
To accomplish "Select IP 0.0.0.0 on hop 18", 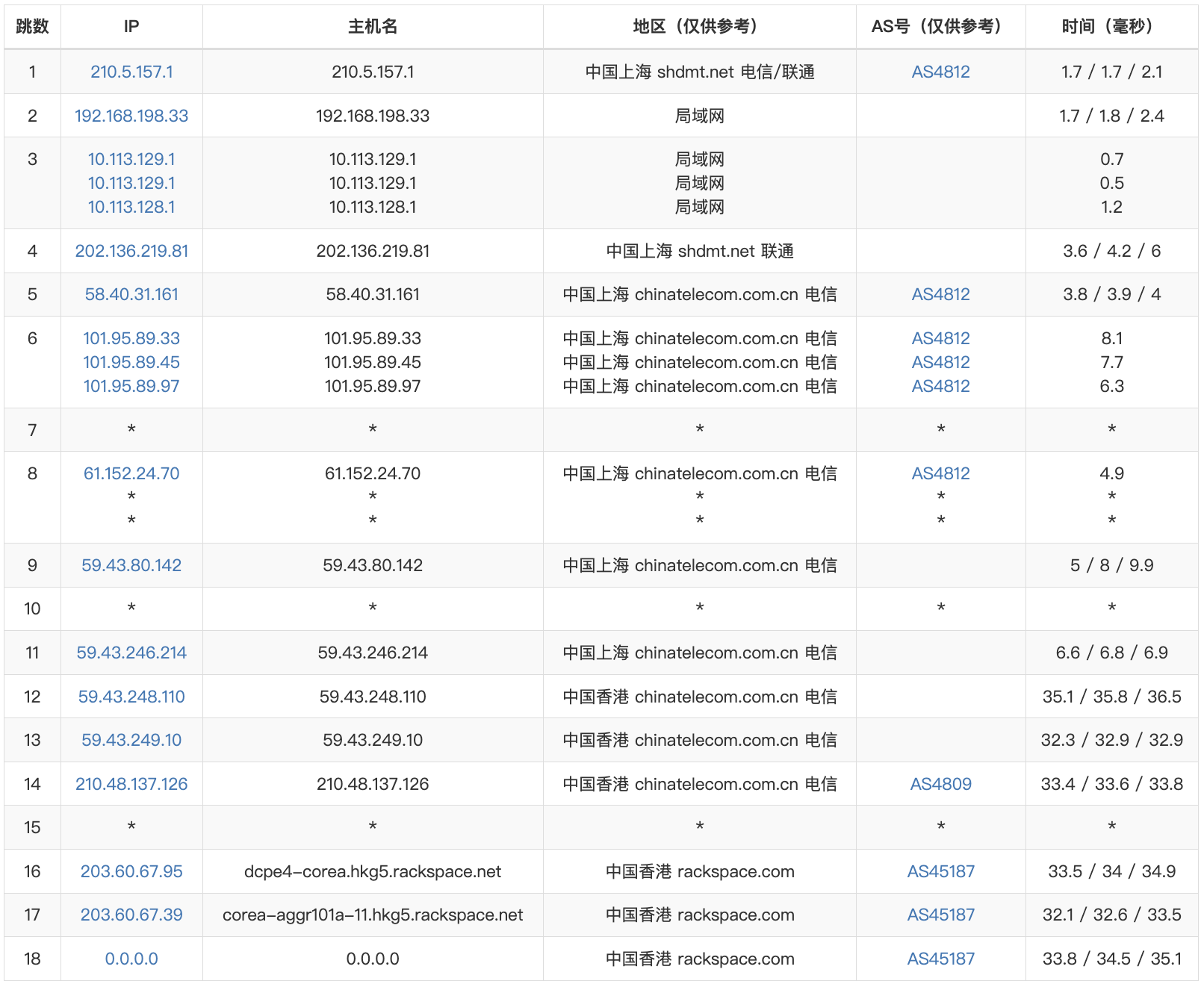I will coord(131,959).
